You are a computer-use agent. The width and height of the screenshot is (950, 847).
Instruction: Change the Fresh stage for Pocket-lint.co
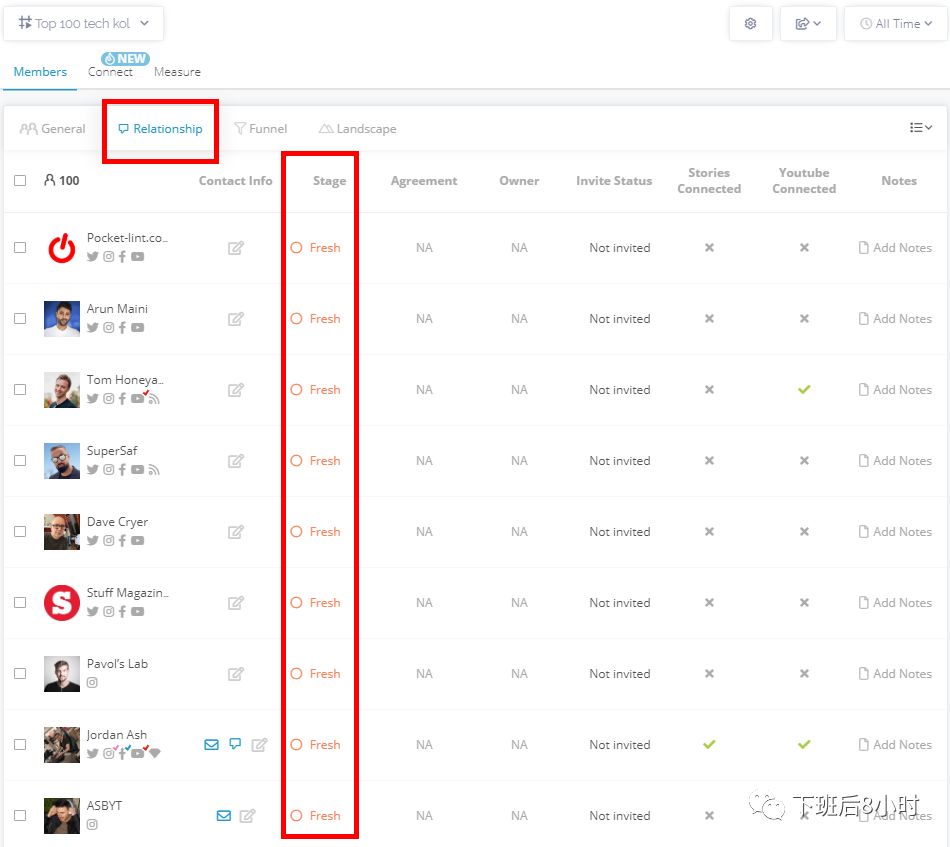tap(316, 248)
